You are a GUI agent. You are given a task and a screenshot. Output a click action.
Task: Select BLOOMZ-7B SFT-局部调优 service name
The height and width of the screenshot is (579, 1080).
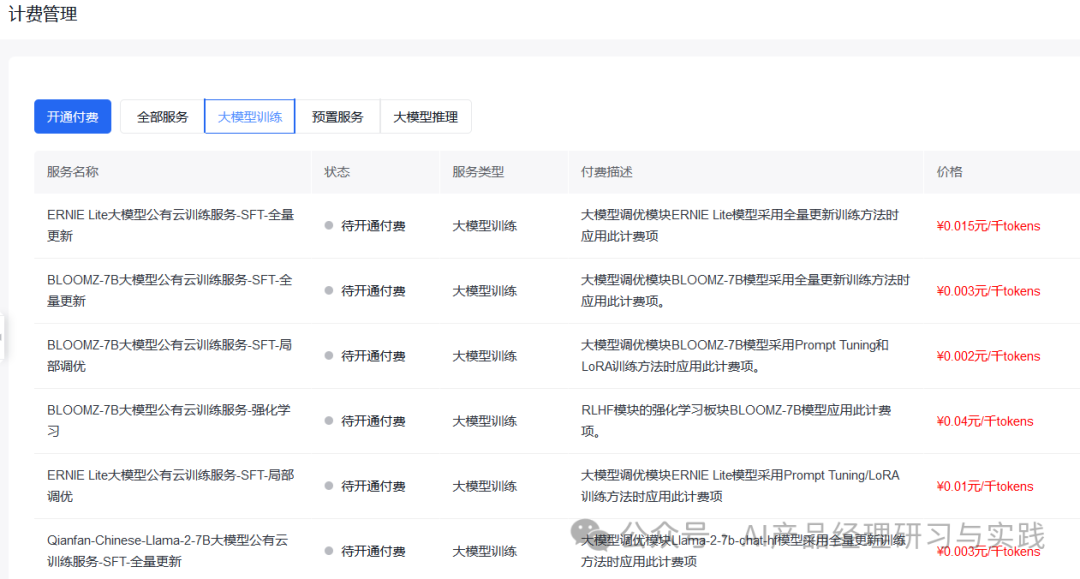click(x=169, y=355)
